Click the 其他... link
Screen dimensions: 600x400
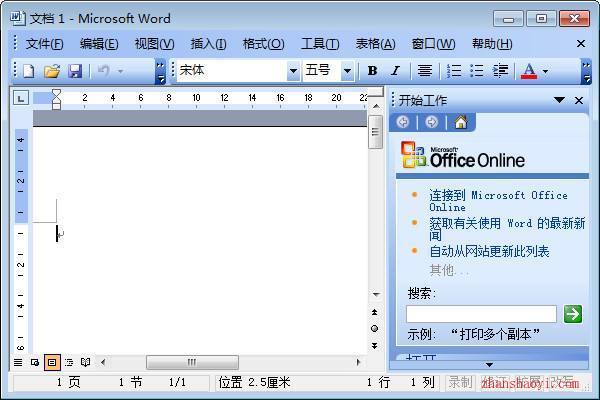pos(448,271)
